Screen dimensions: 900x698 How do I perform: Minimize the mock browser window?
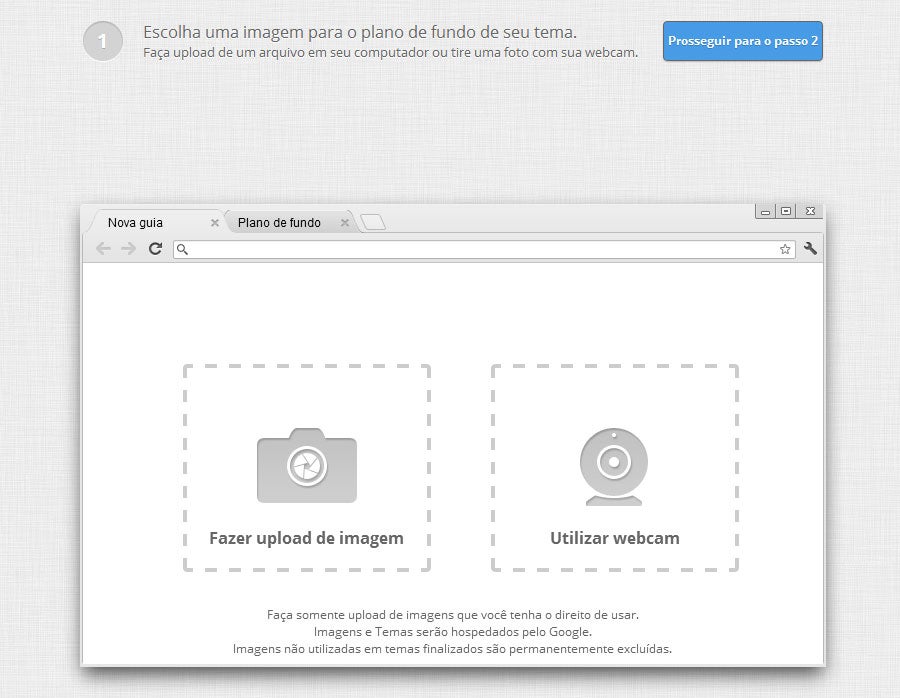766,211
